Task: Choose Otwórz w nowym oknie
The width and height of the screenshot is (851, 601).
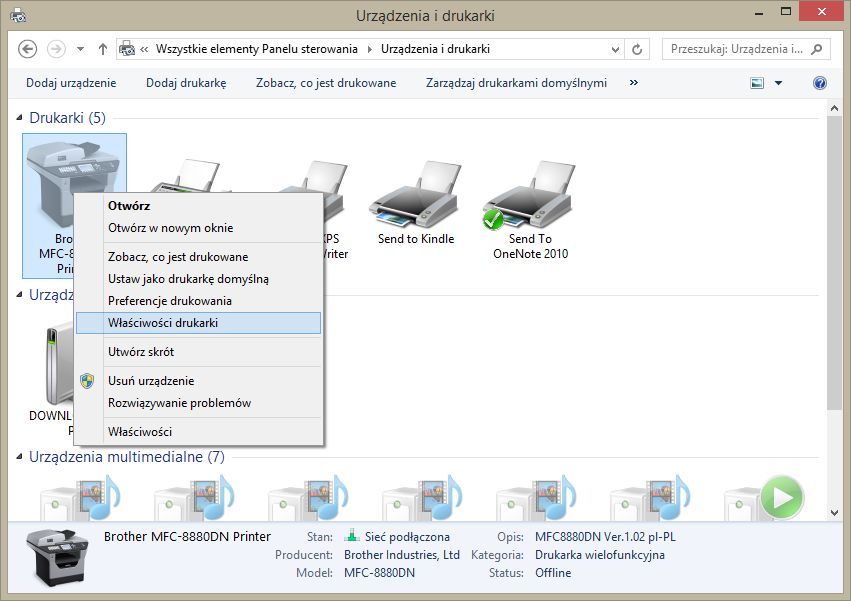Action: coord(199,228)
